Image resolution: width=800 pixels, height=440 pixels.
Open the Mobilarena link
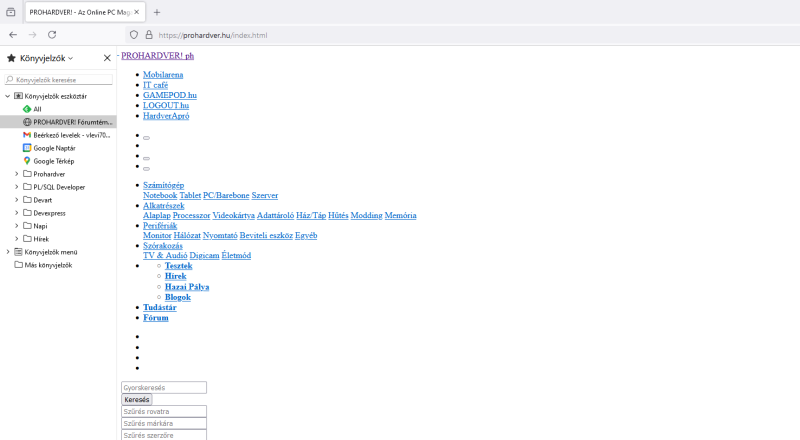click(x=163, y=75)
